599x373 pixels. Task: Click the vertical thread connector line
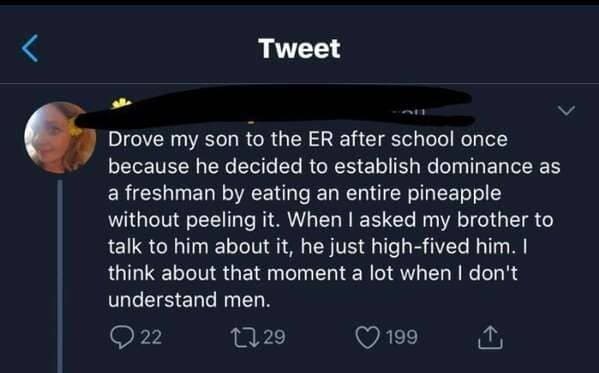pyautogui.click(x=60, y=276)
